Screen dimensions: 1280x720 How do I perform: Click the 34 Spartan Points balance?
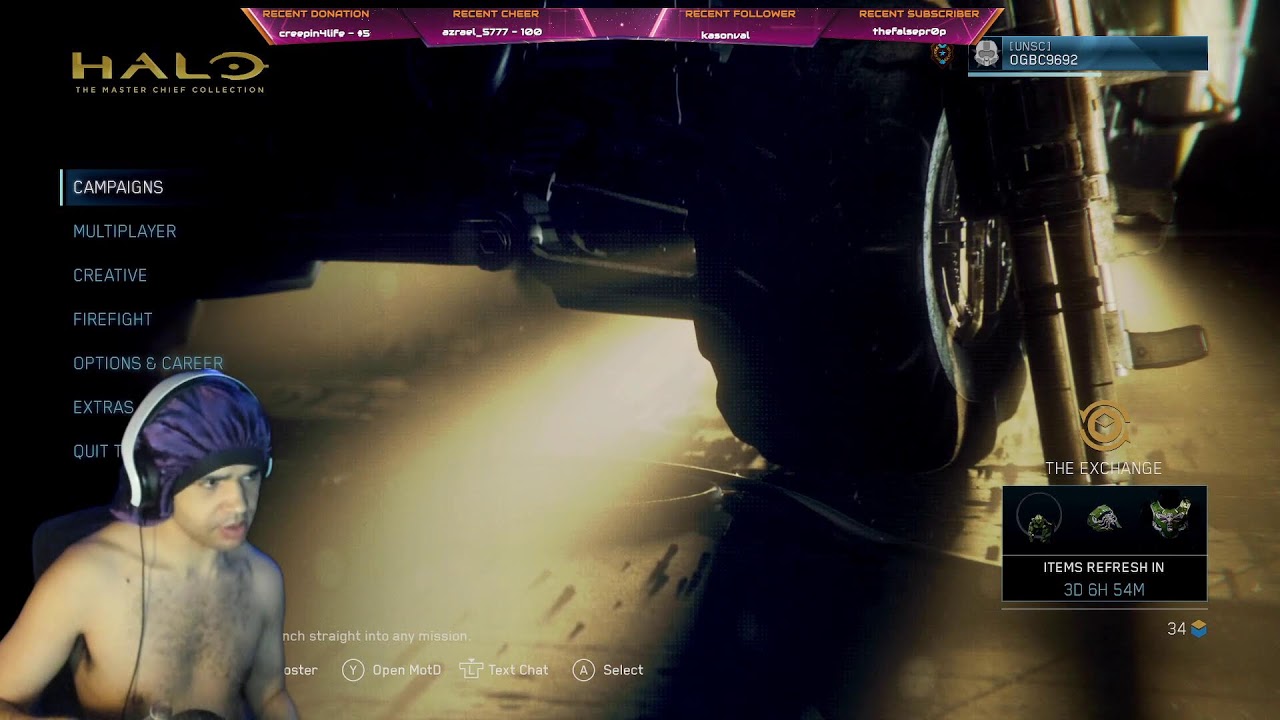(x=1176, y=629)
